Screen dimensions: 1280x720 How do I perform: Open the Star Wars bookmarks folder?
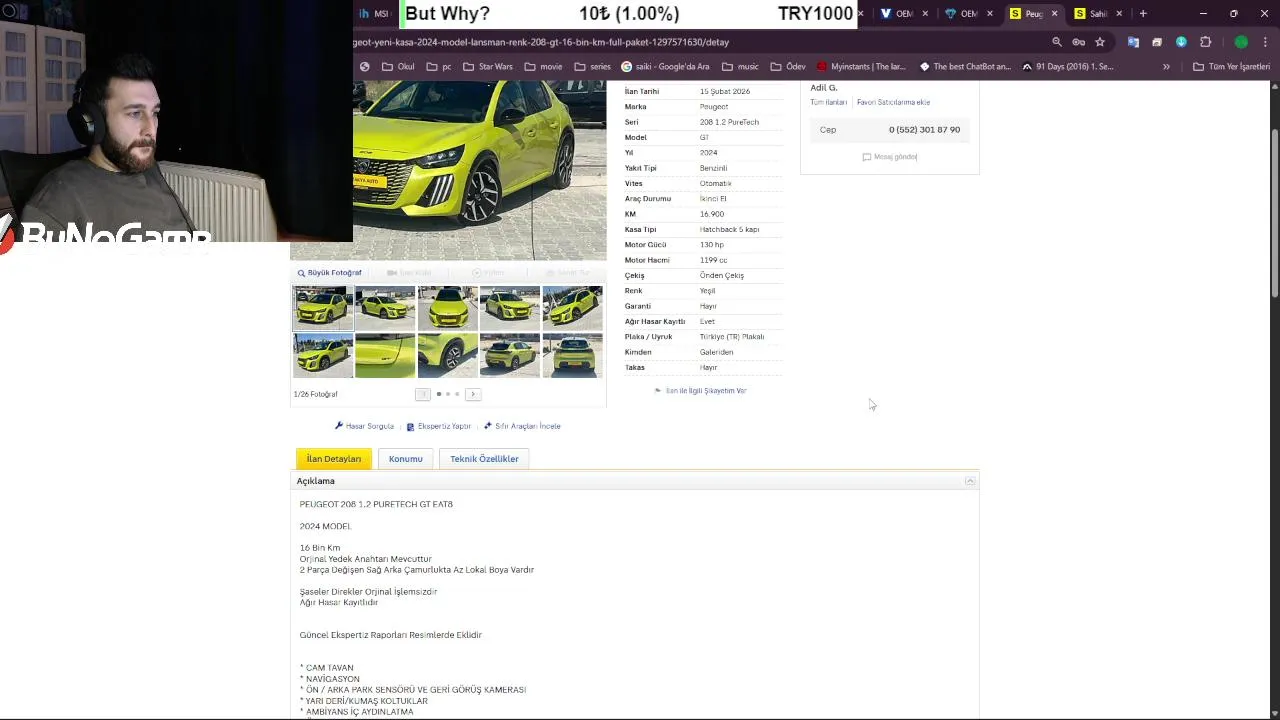coord(487,66)
